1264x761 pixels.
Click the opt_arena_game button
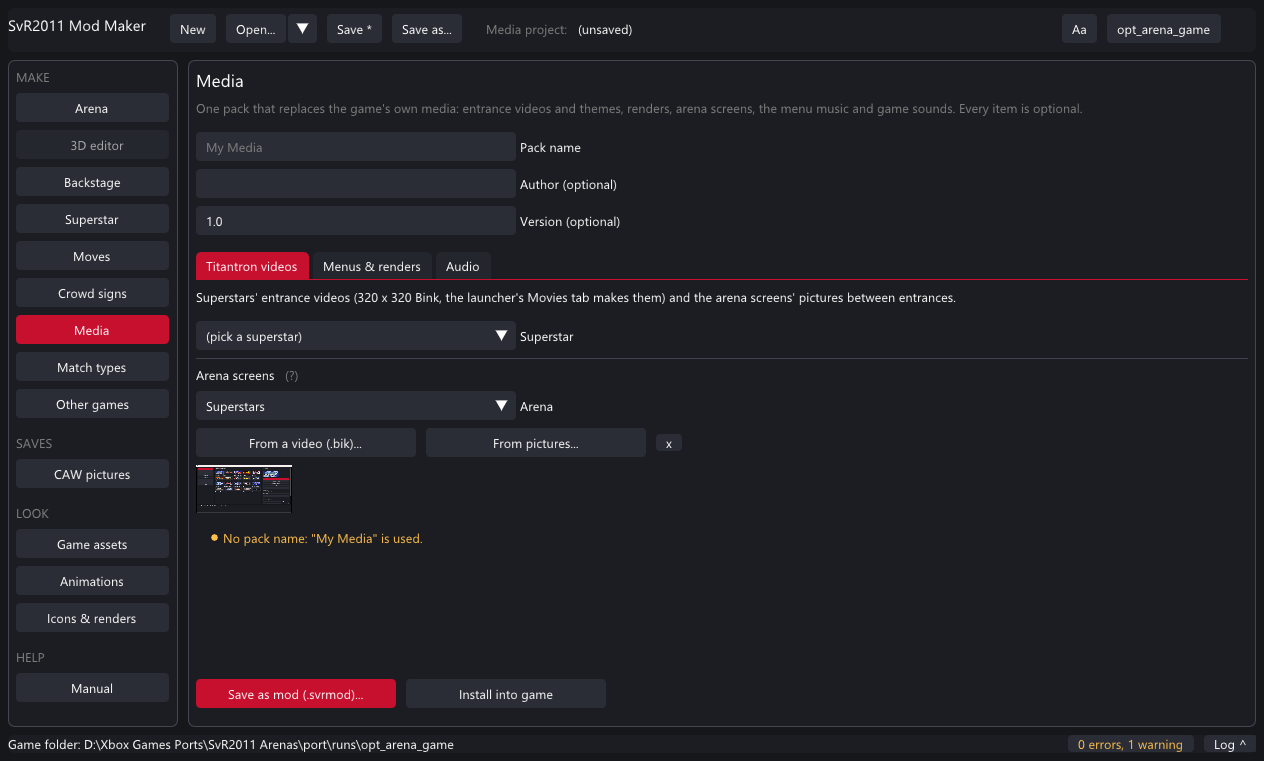[x=1164, y=29]
